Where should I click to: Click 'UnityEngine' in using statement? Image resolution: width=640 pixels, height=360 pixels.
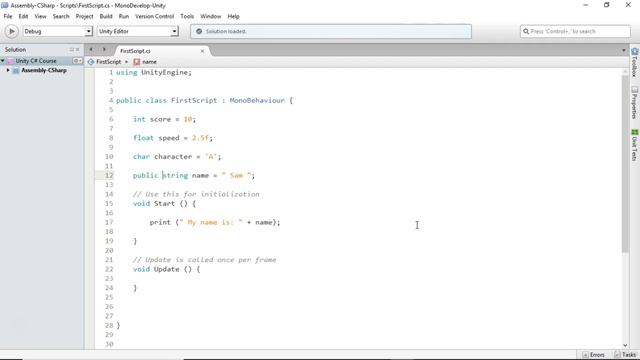coord(164,72)
